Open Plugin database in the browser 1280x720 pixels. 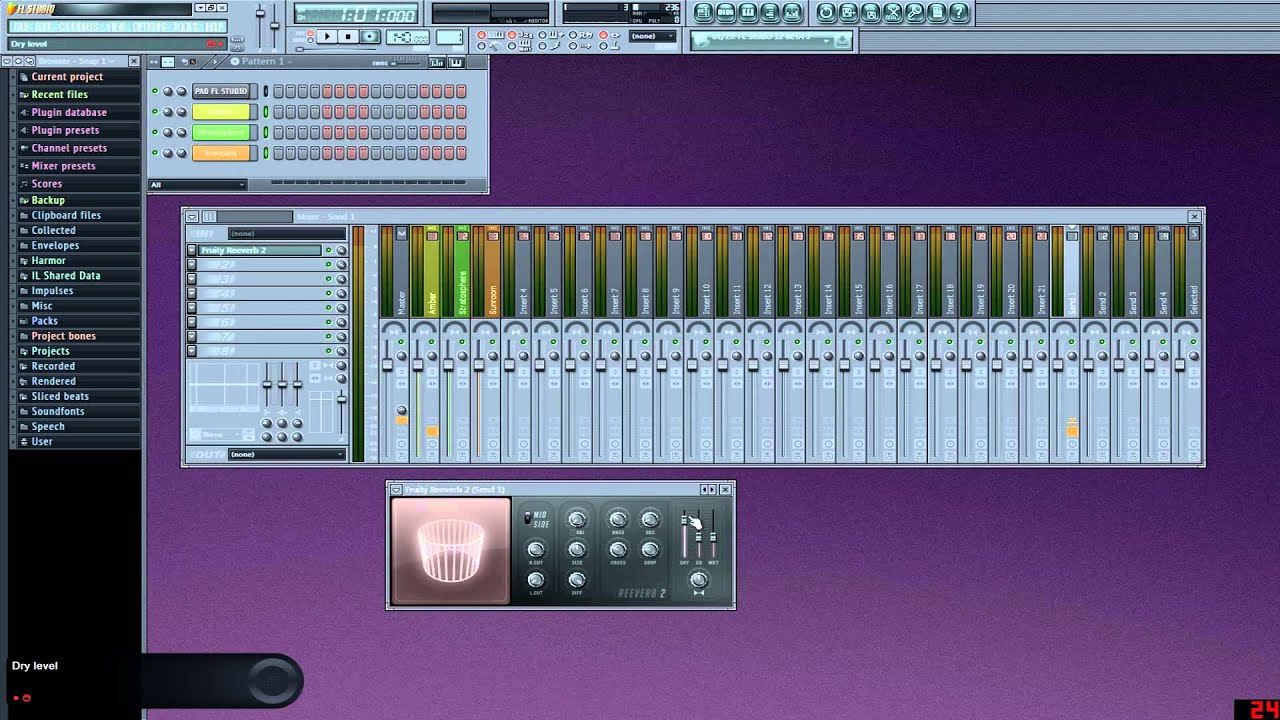pos(69,112)
